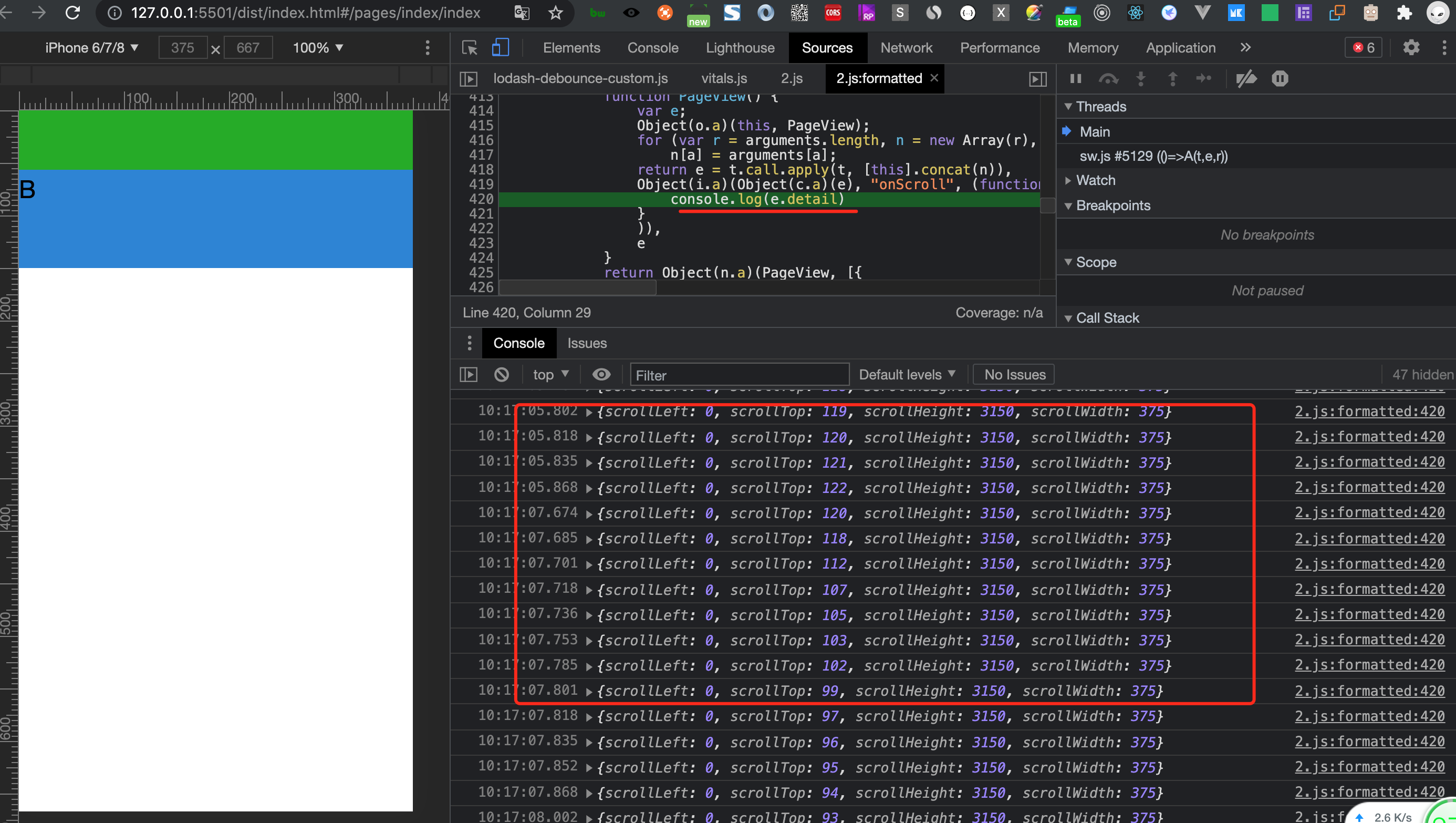Open the Issues tab
Image resolution: width=1456 pixels, height=823 pixels.
[587, 343]
